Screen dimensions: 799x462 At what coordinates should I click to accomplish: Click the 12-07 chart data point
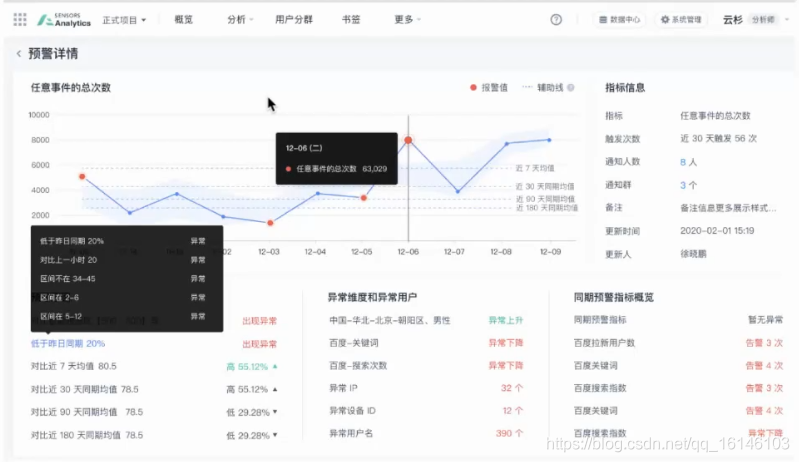(x=458, y=192)
